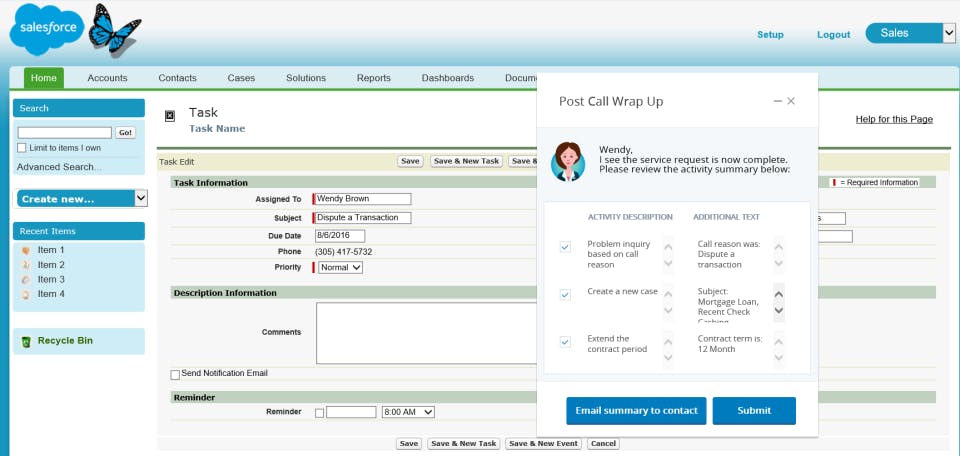Click the Due Date 8/6/2016 field
The width and height of the screenshot is (960, 456).
tap(340, 236)
